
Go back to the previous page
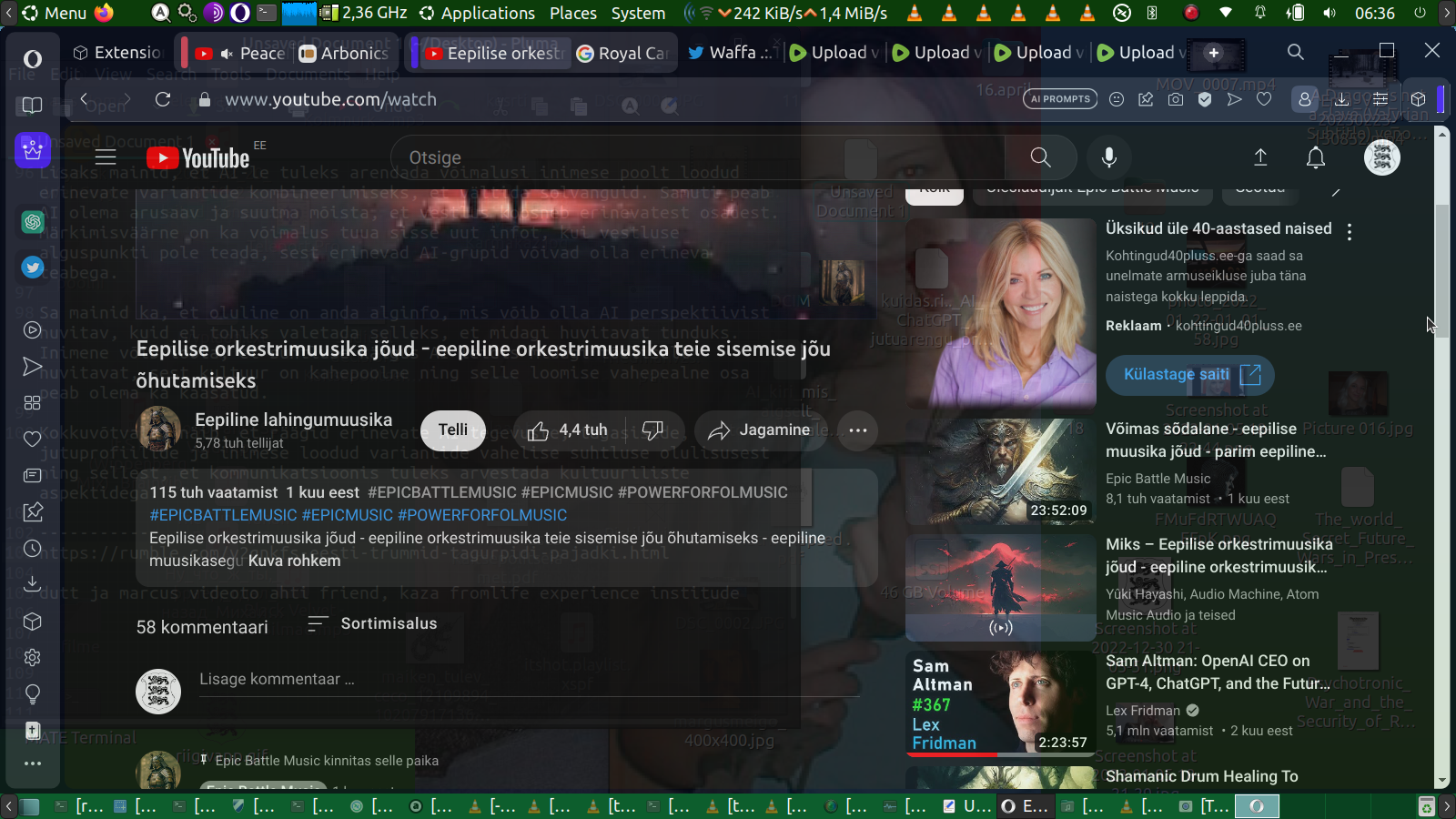tap(84, 99)
